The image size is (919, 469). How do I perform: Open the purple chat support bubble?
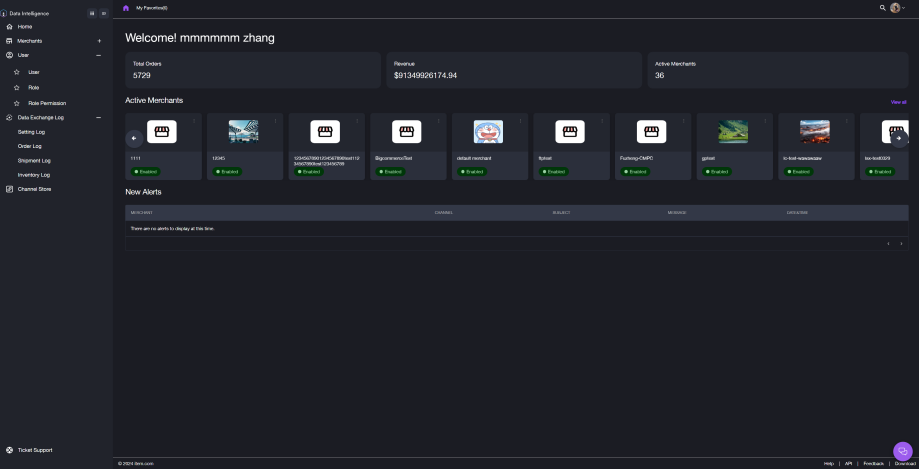[x=903, y=452]
